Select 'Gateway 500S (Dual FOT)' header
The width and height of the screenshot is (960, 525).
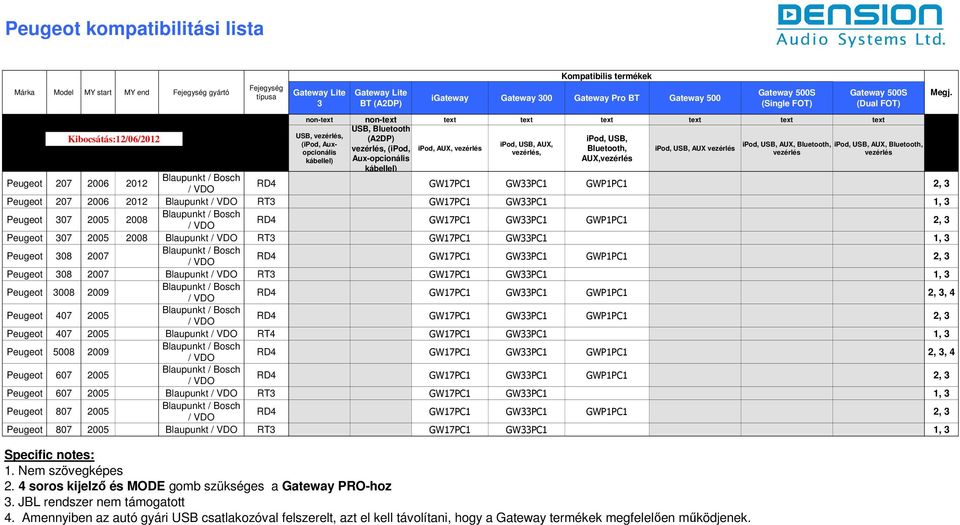(x=878, y=98)
